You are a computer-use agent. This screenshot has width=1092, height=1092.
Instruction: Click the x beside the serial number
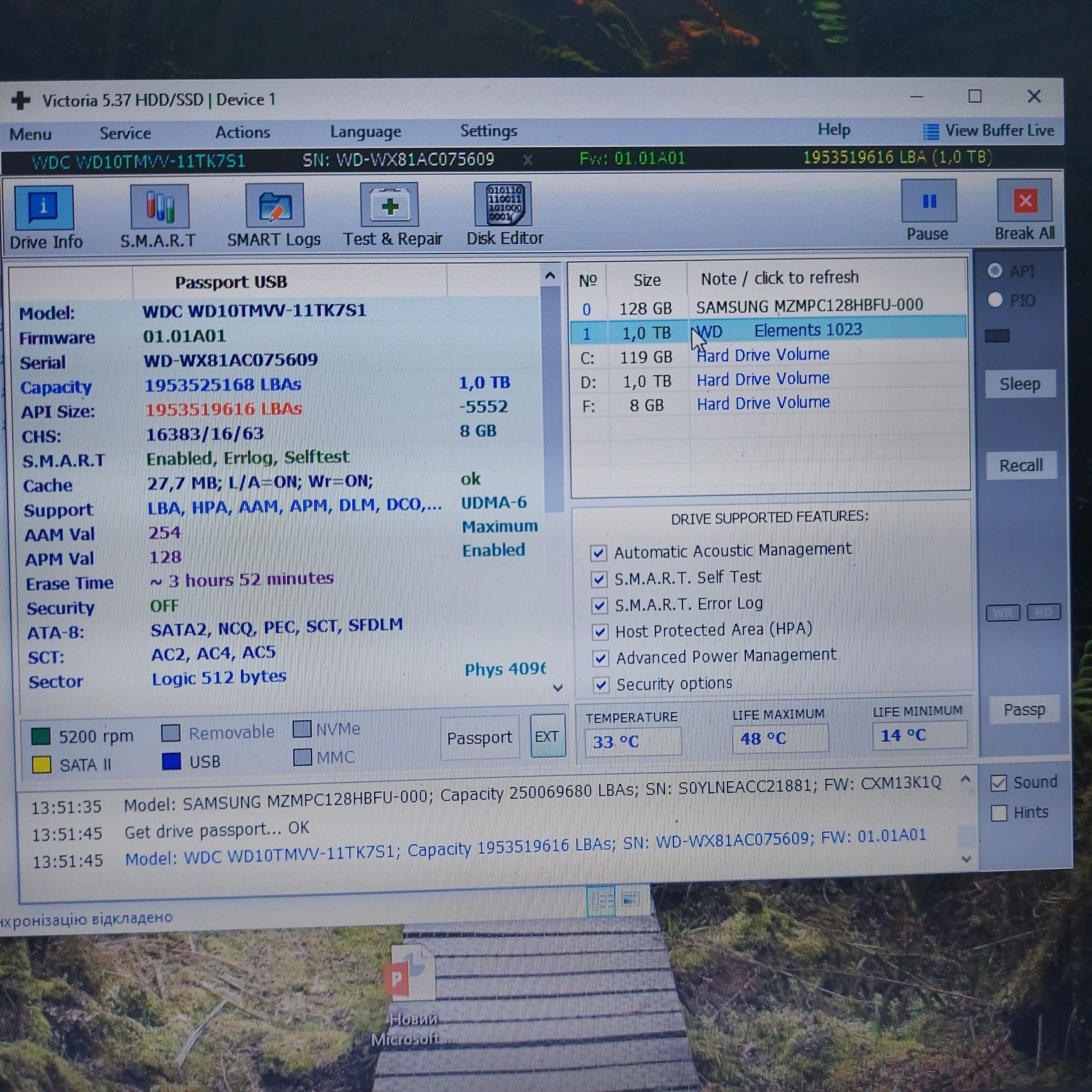[x=528, y=160]
